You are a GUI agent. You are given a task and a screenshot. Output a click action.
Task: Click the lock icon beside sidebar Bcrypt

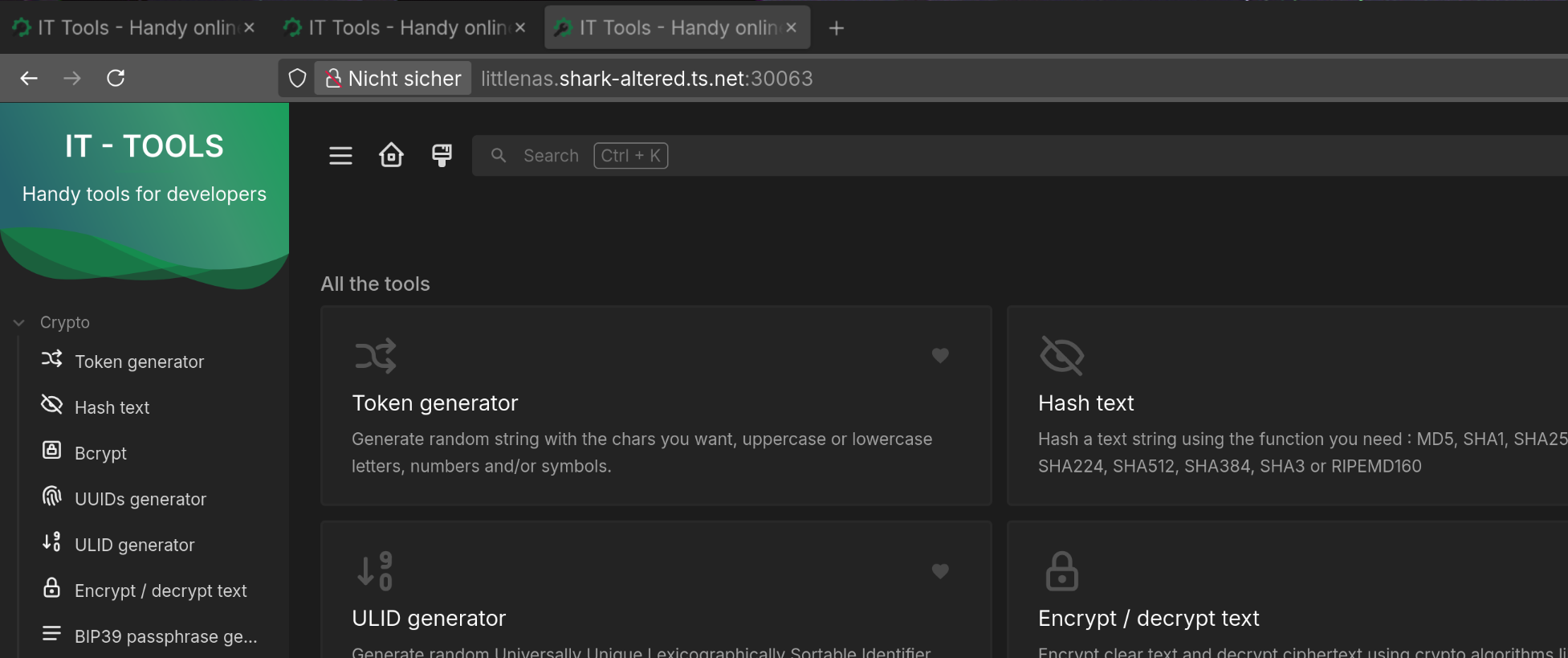pyautogui.click(x=51, y=451)
